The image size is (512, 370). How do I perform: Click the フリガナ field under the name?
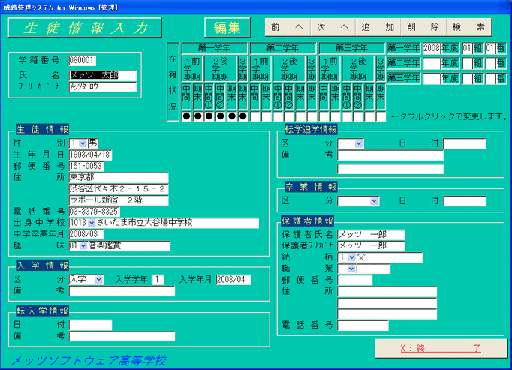click(103, 87)
